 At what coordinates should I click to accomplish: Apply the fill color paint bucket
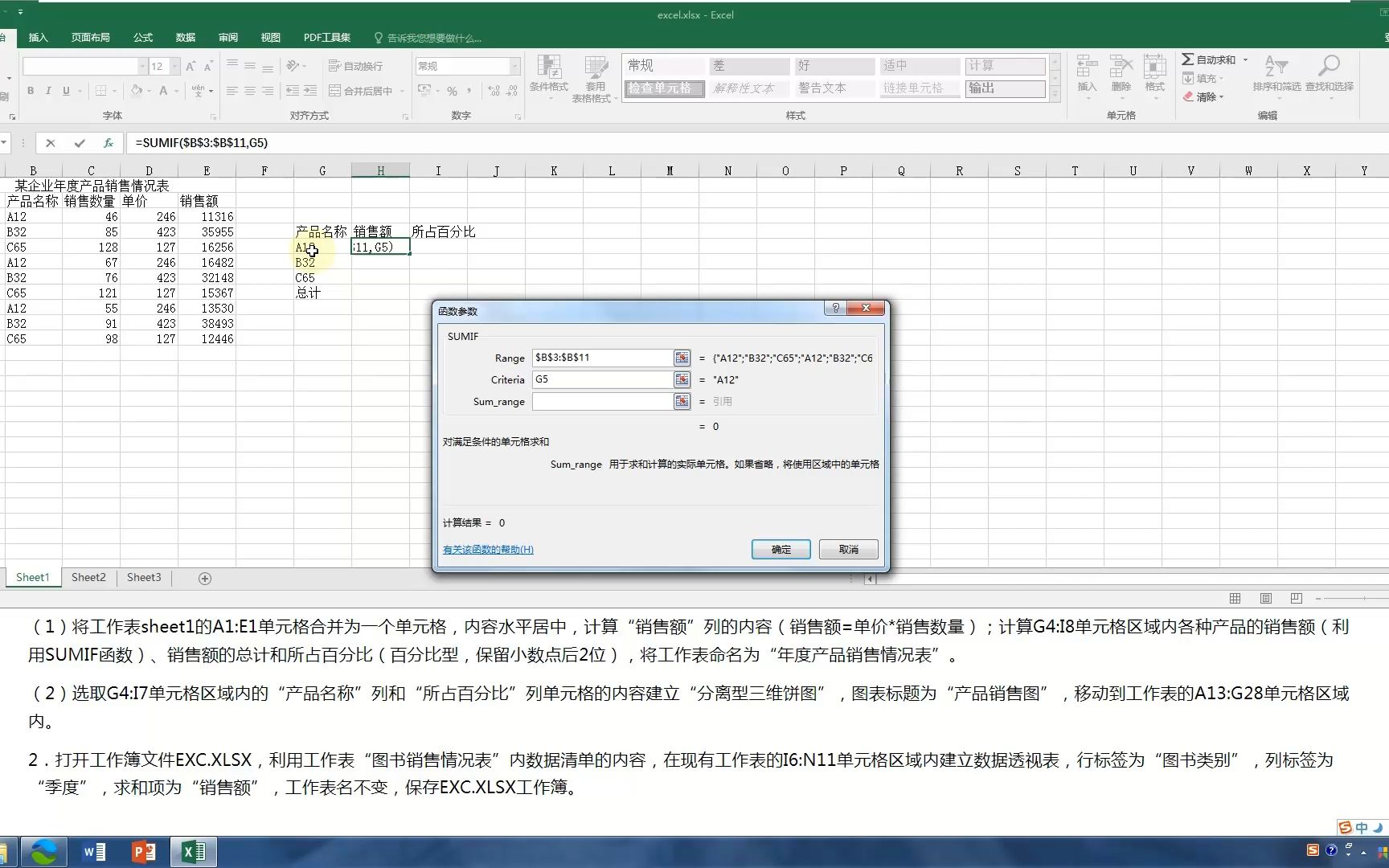pos(137,91)
